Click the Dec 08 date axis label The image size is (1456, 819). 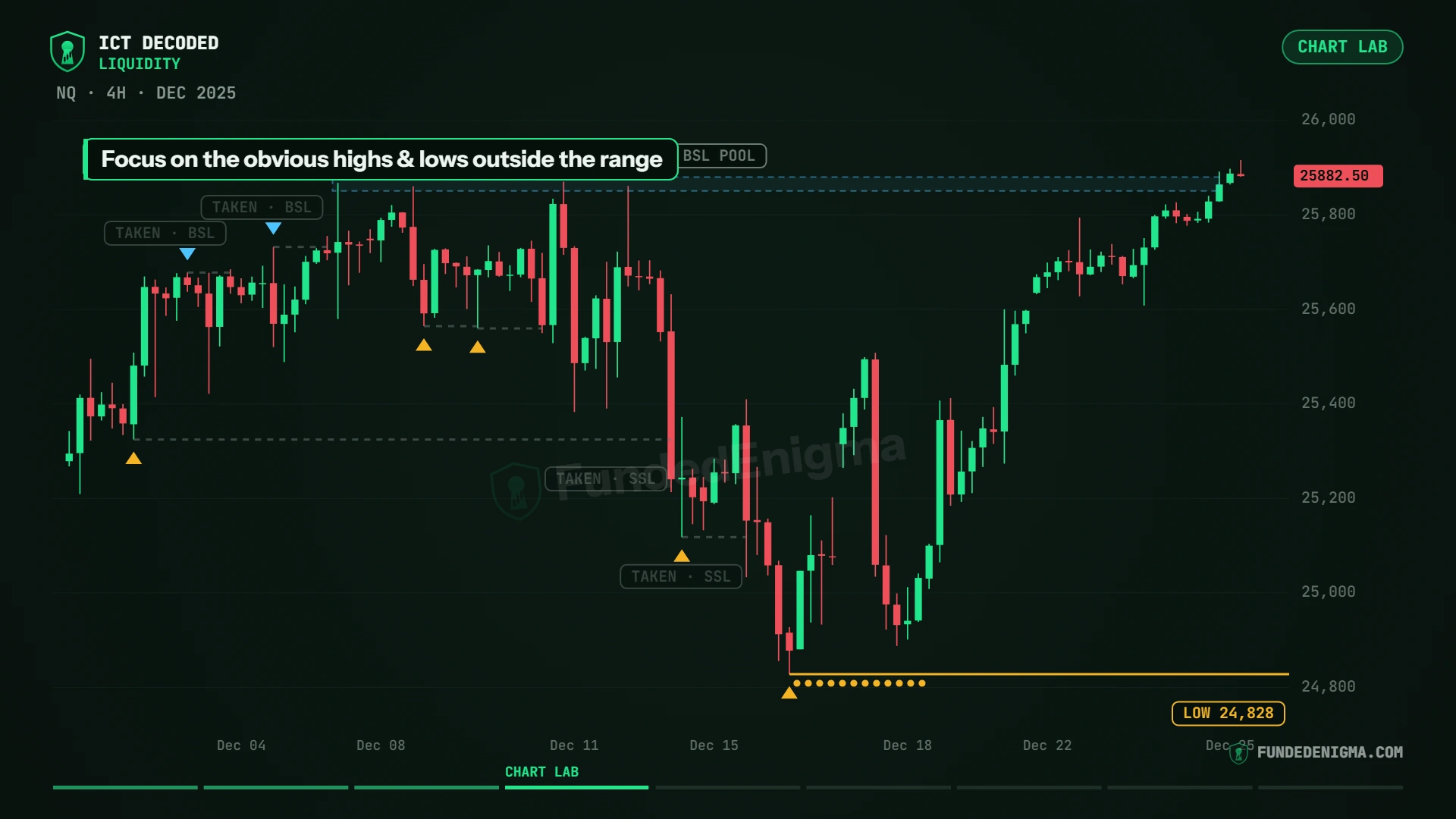click(x=381, y=745)
